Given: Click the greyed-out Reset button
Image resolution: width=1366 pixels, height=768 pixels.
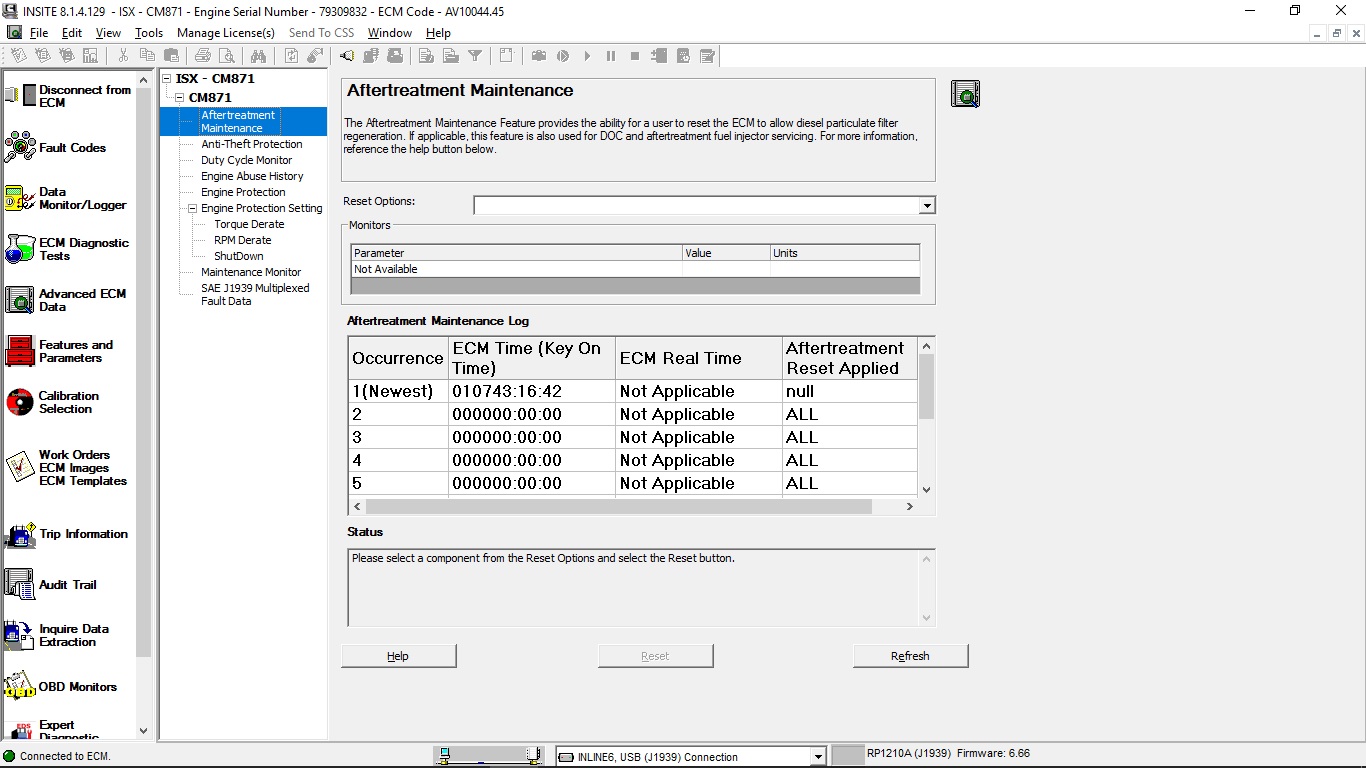Looking at the screenshot, I should point(655,656).
